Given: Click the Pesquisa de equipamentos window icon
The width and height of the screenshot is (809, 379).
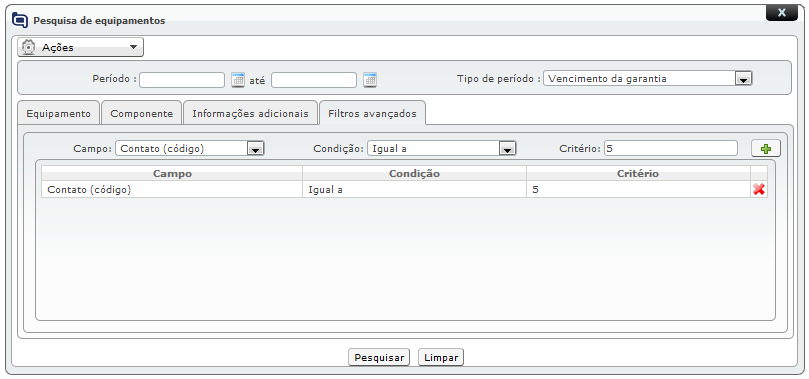Looking at the screenshot, I should (20, 21).
